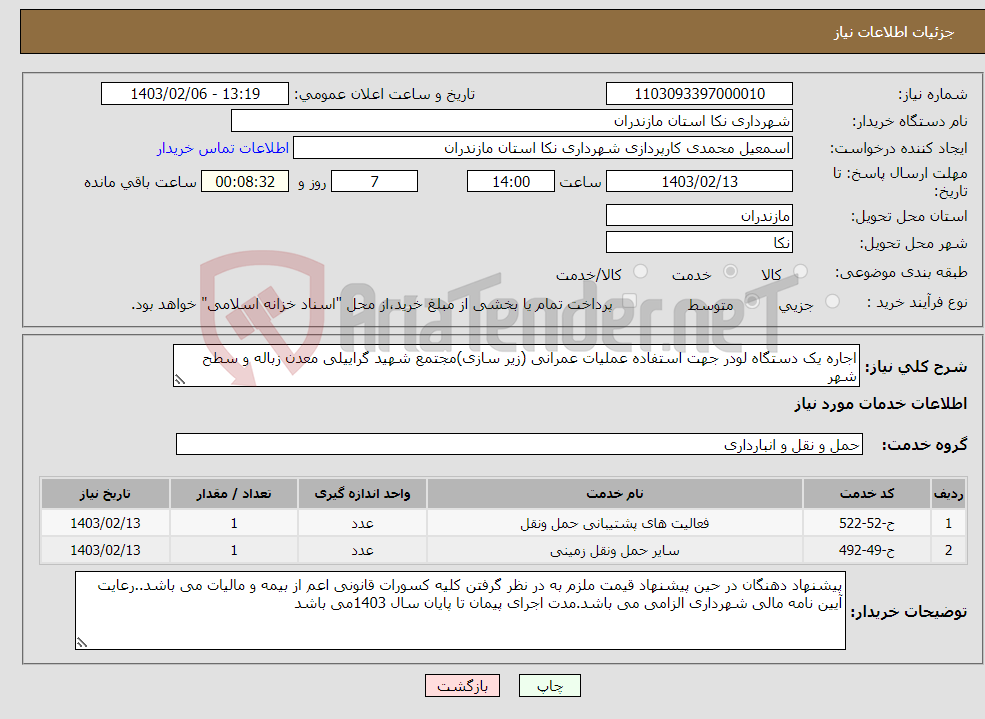Open اطلاعات تماس خریدار link

click(x=222, y=148)
